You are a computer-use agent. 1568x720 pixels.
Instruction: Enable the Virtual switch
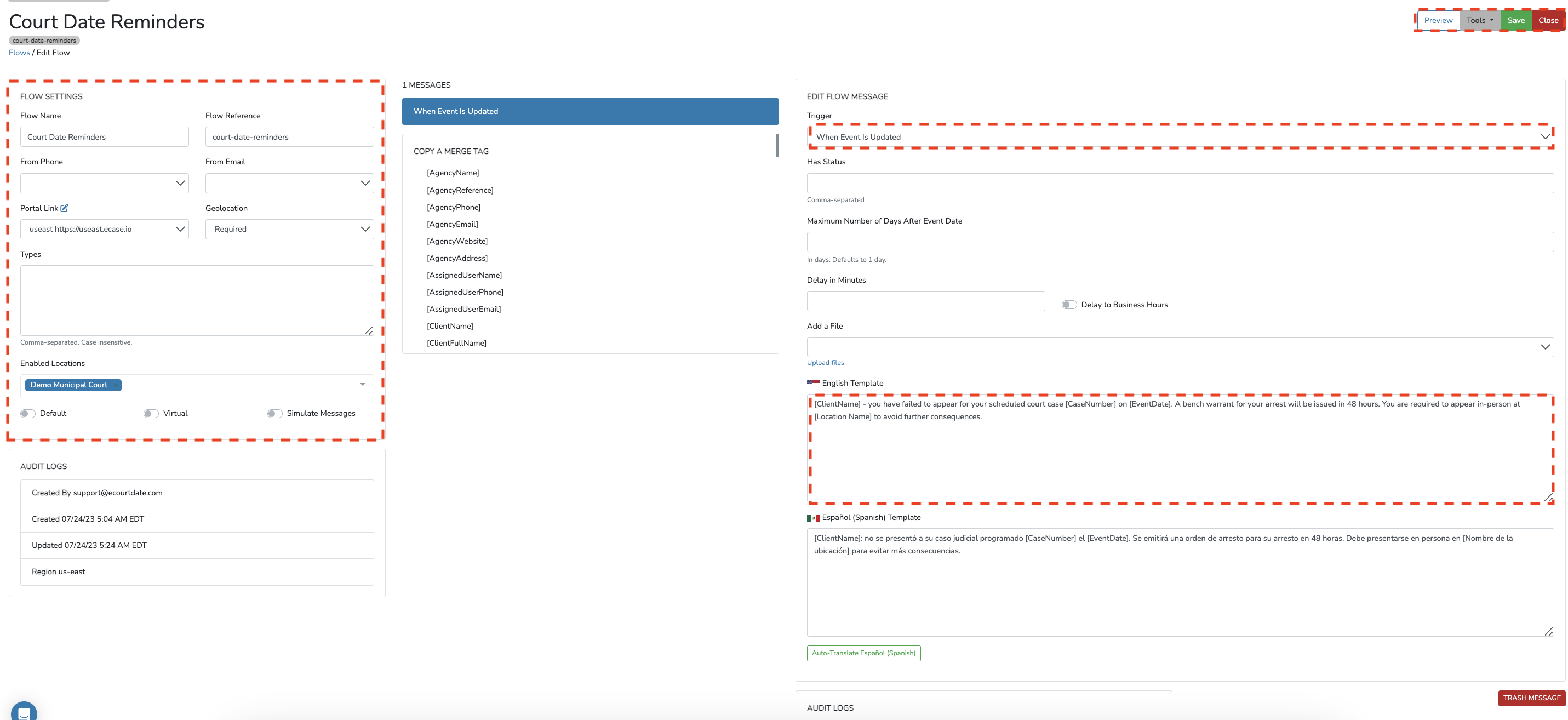(x=151, y=413)
